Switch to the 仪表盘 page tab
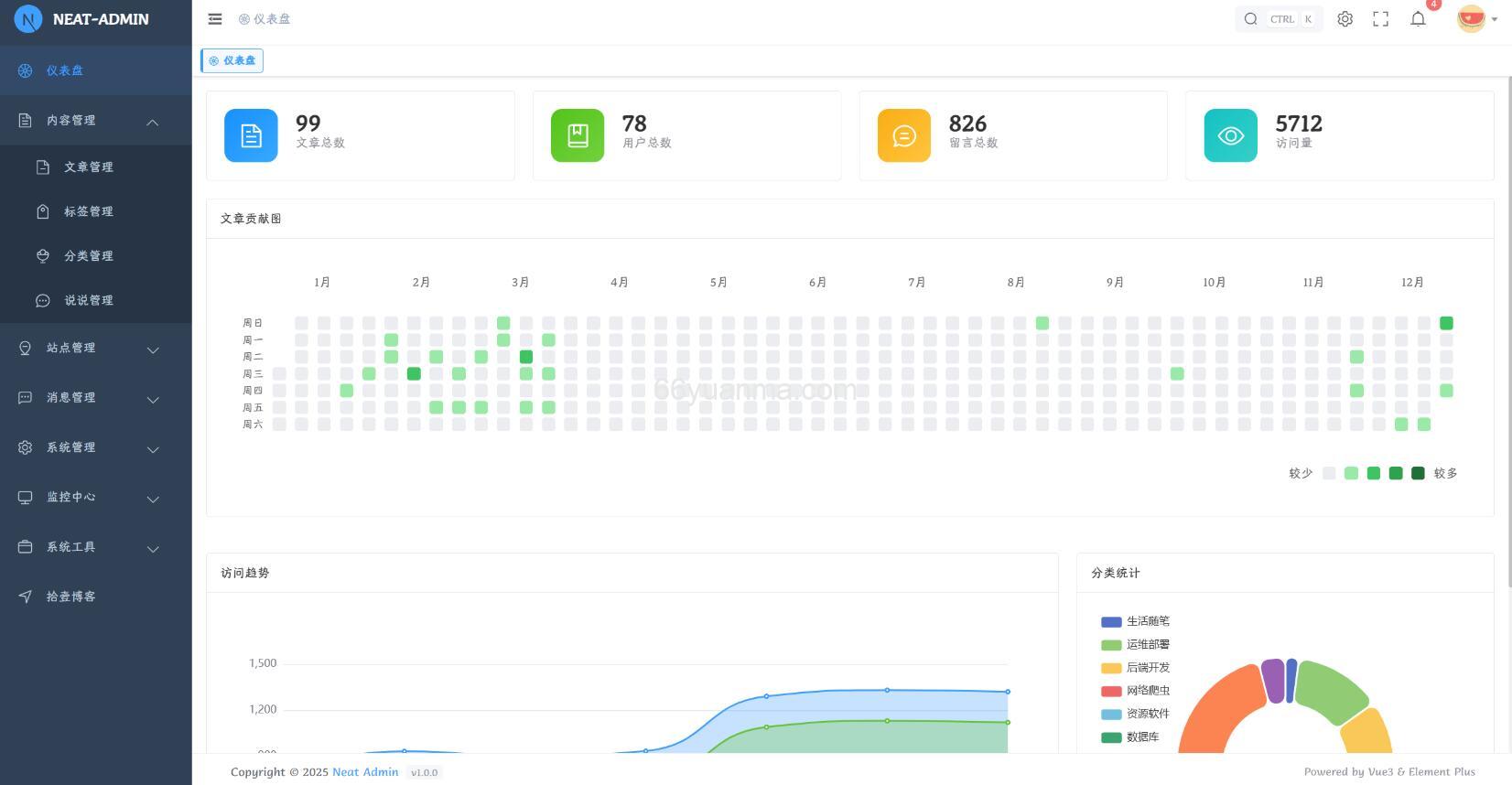 (232, 60)
